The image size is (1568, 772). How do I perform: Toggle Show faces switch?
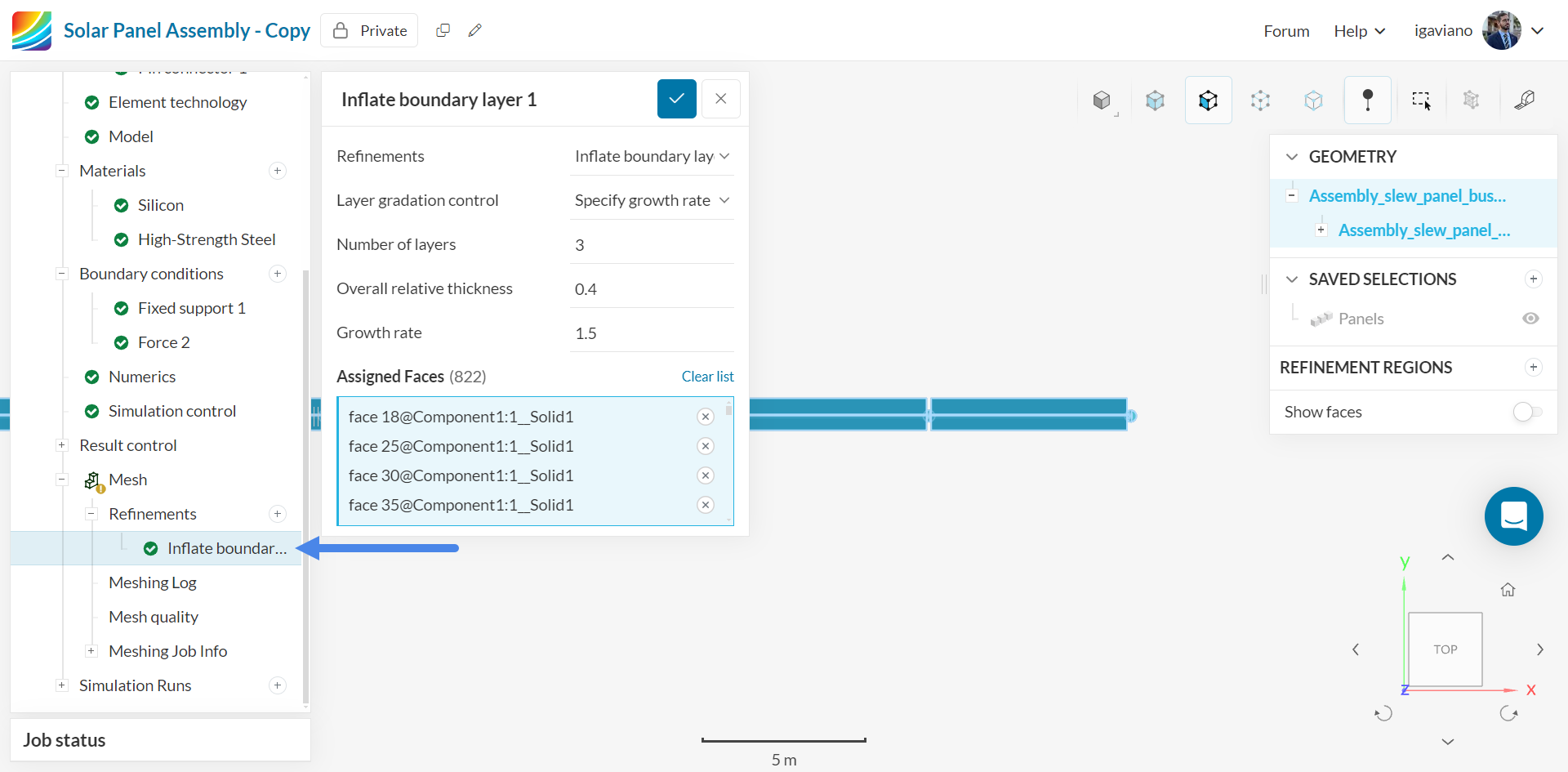coord(1526,413)
